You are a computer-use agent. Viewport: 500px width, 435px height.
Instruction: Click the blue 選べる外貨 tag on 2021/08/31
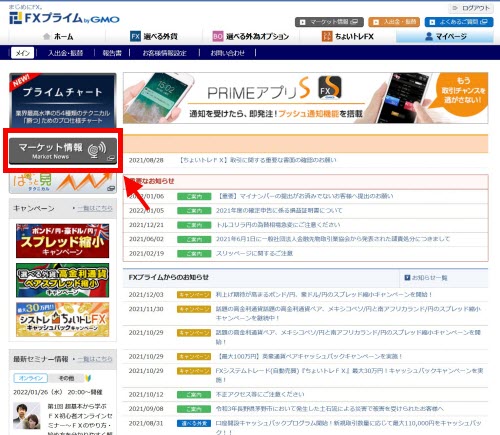[x=194, y=424]
